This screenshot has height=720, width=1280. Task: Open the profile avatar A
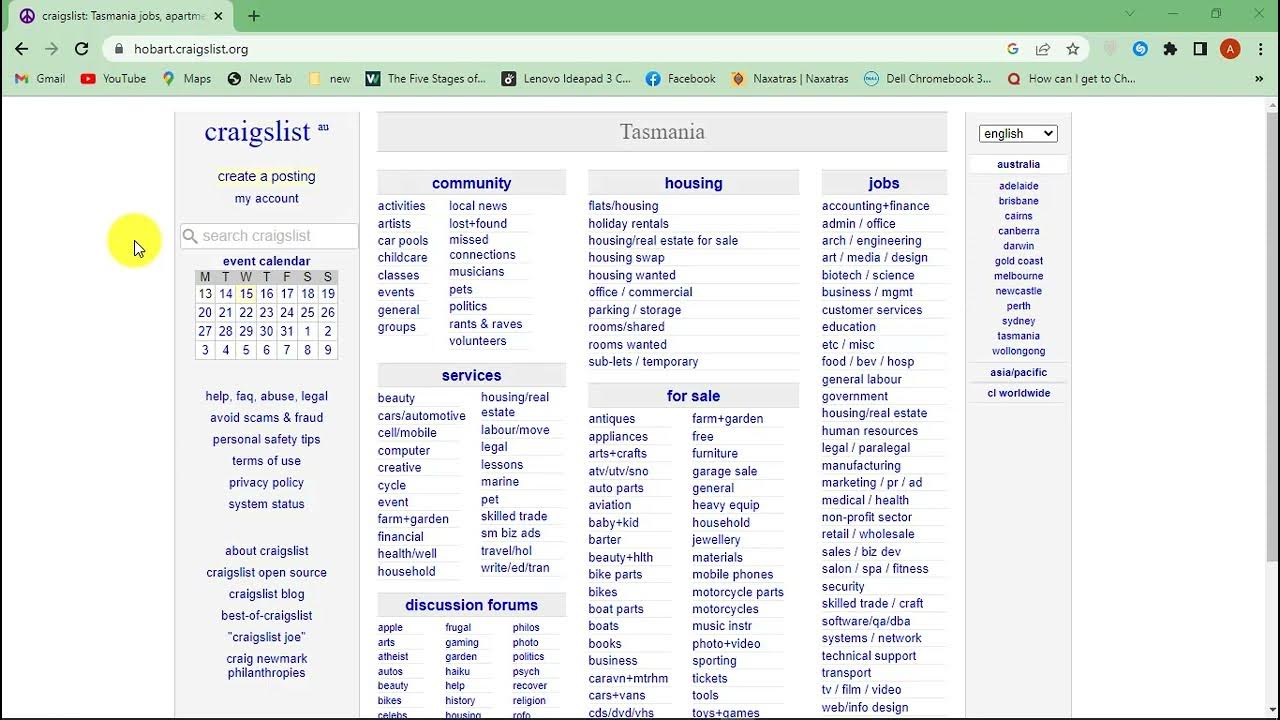coord(1230,49)
